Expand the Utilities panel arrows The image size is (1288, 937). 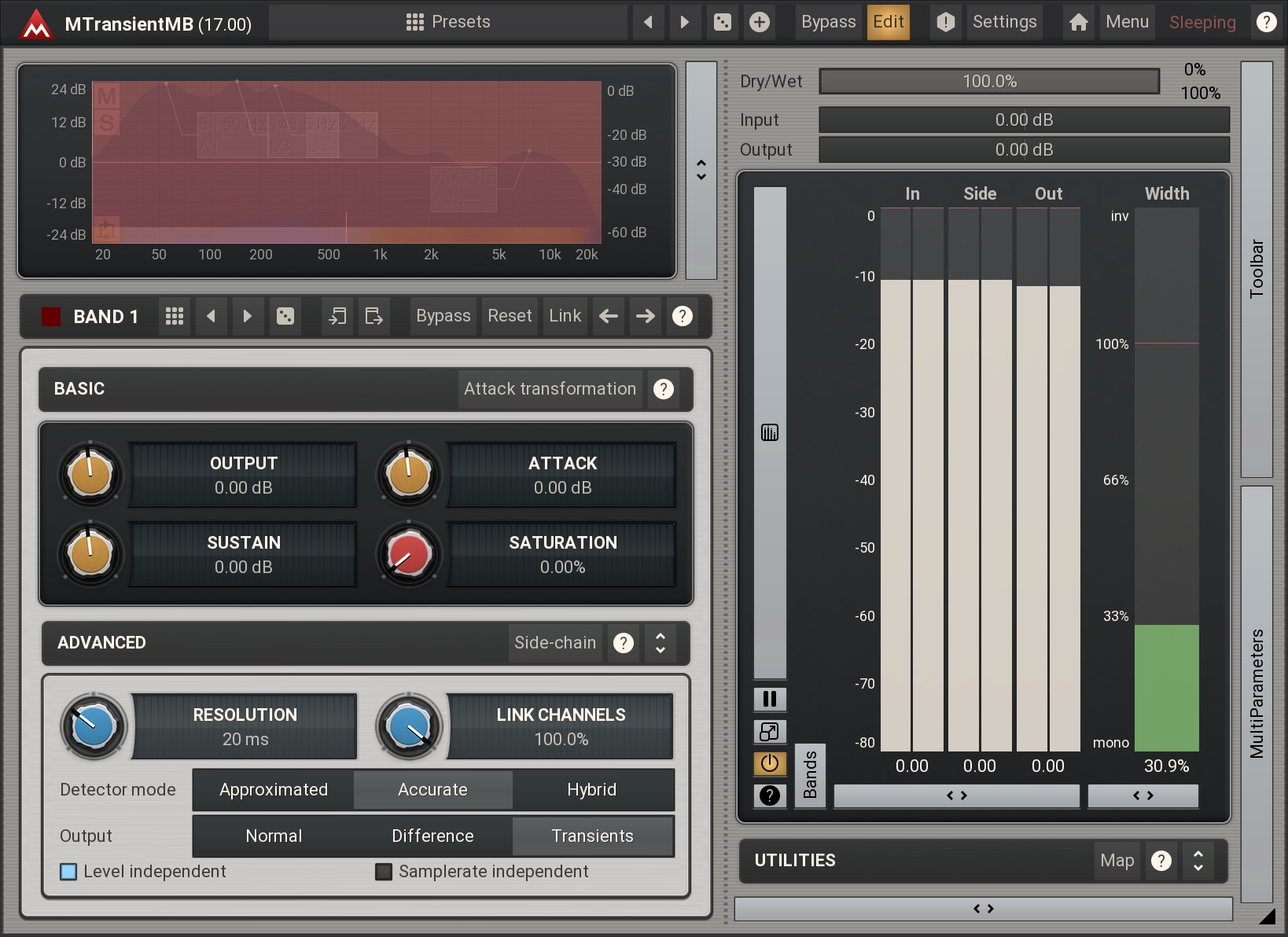[x=1198, y=861]
